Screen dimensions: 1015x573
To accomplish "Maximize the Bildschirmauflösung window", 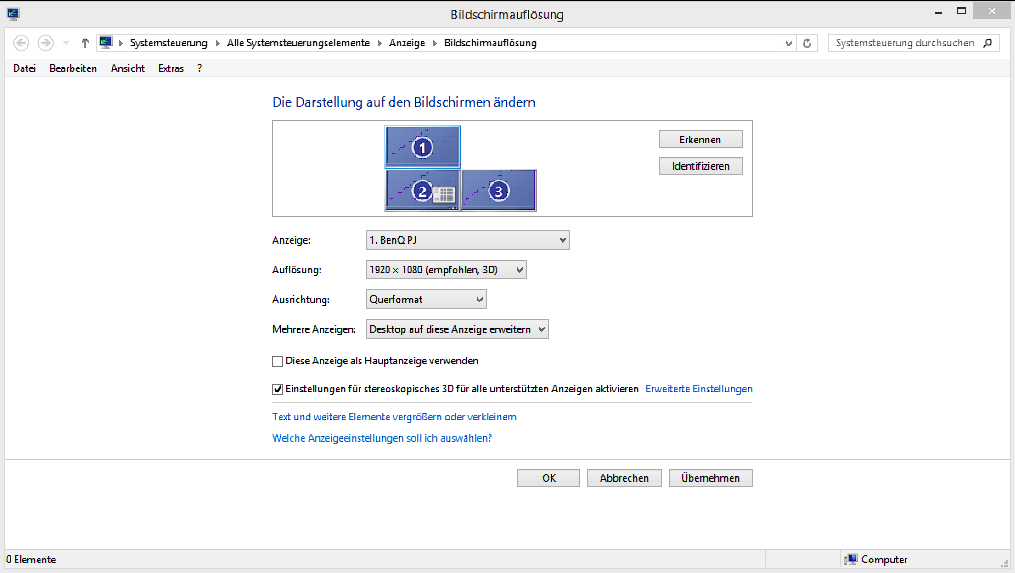I will point(961,11).
